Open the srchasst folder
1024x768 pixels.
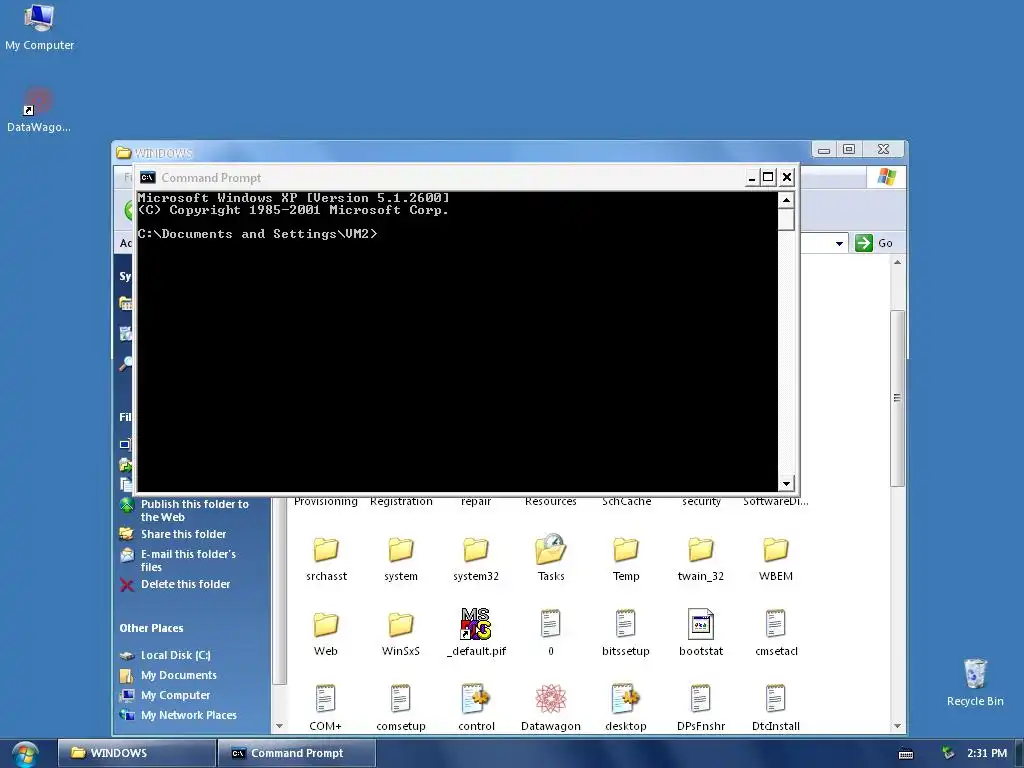point(326,559)
